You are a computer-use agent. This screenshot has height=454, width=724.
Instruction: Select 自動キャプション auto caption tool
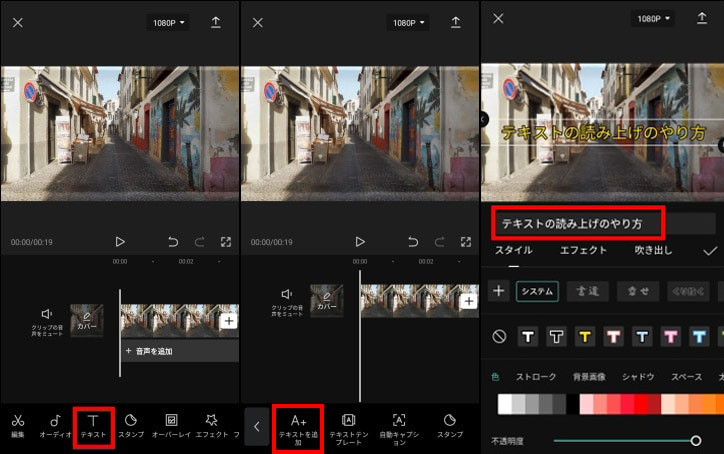(x=399, y=426)
